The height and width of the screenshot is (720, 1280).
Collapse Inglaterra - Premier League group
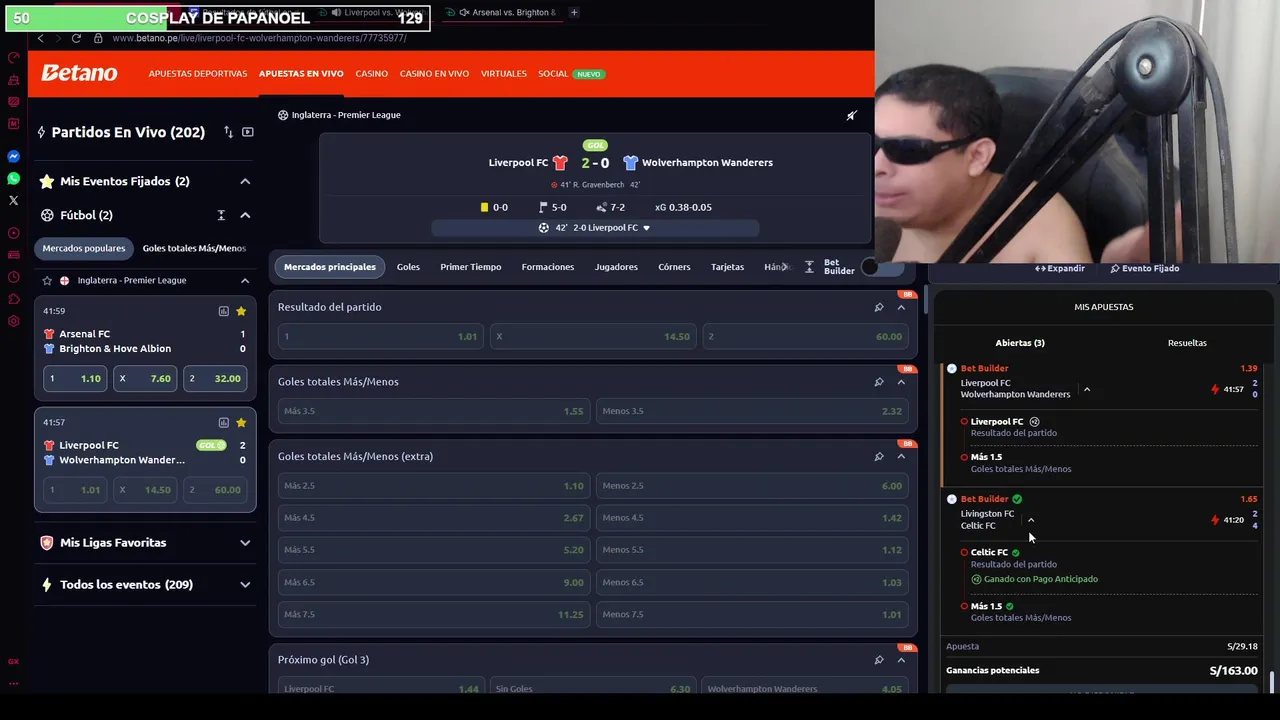click(x=245, y=280)
